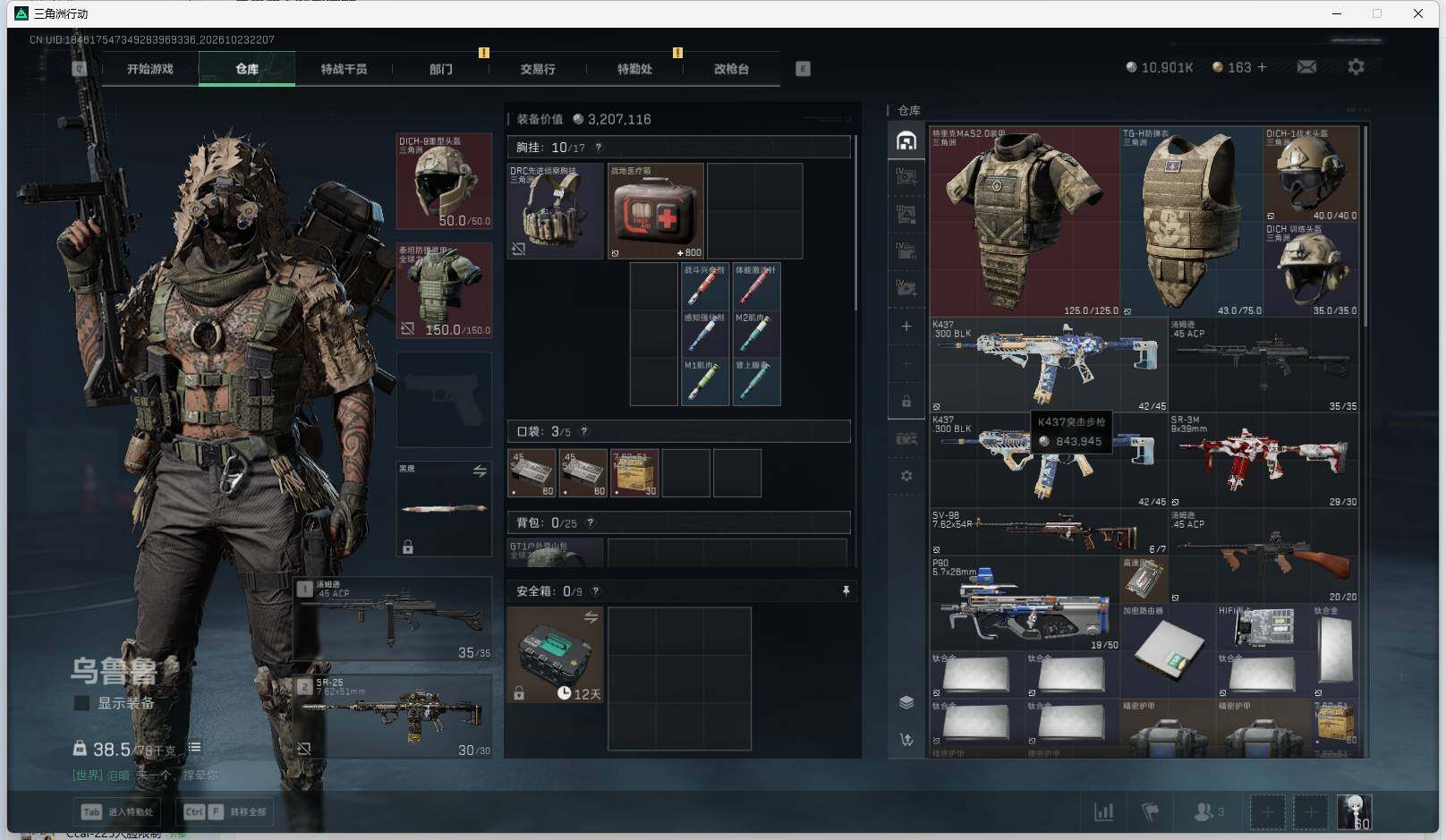Click the warehouse sidebar plus to add container
1446x840 pixels.
(x=906, y=327)
